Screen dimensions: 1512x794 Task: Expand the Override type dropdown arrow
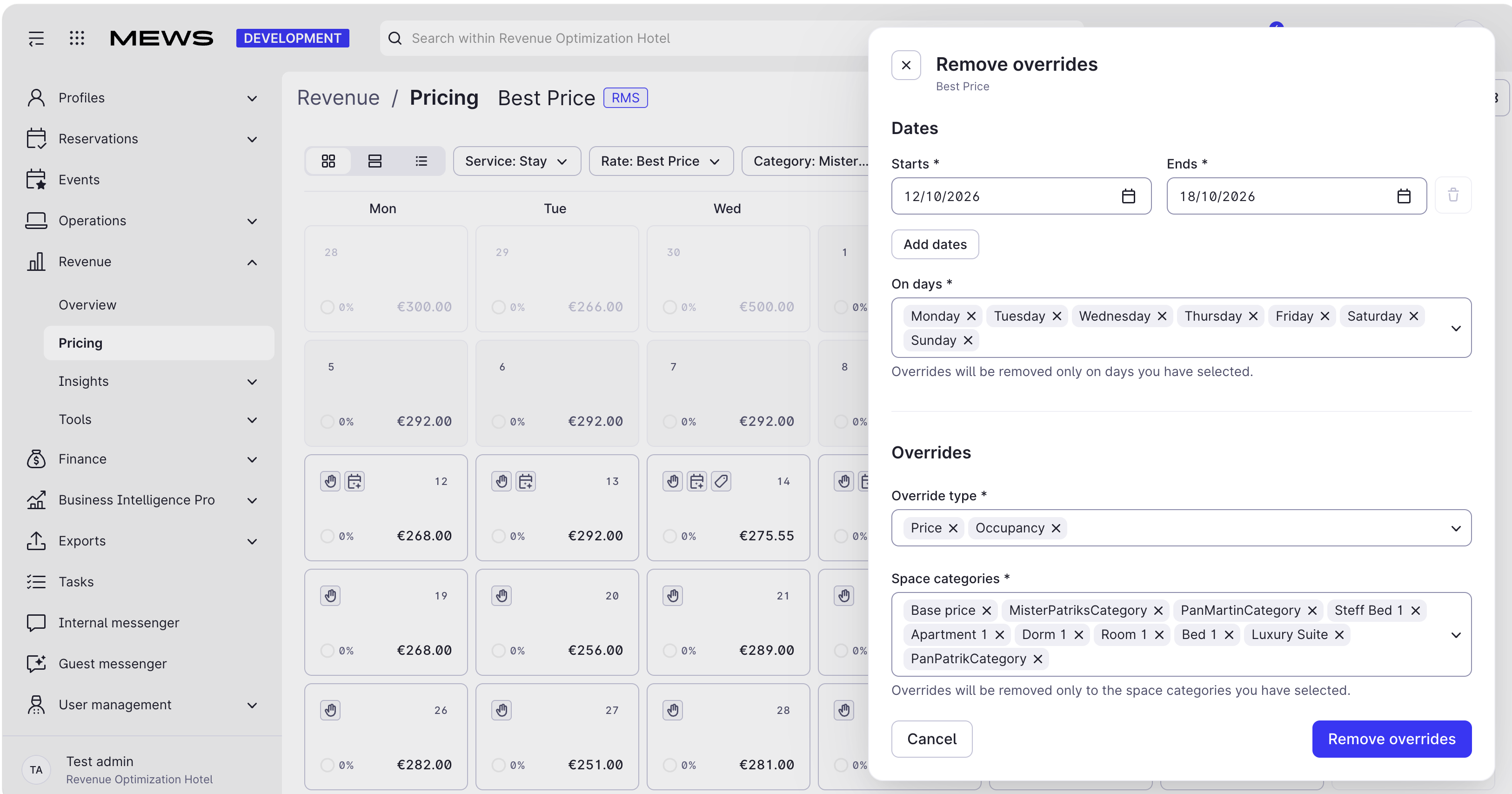tap(1456, 529)
